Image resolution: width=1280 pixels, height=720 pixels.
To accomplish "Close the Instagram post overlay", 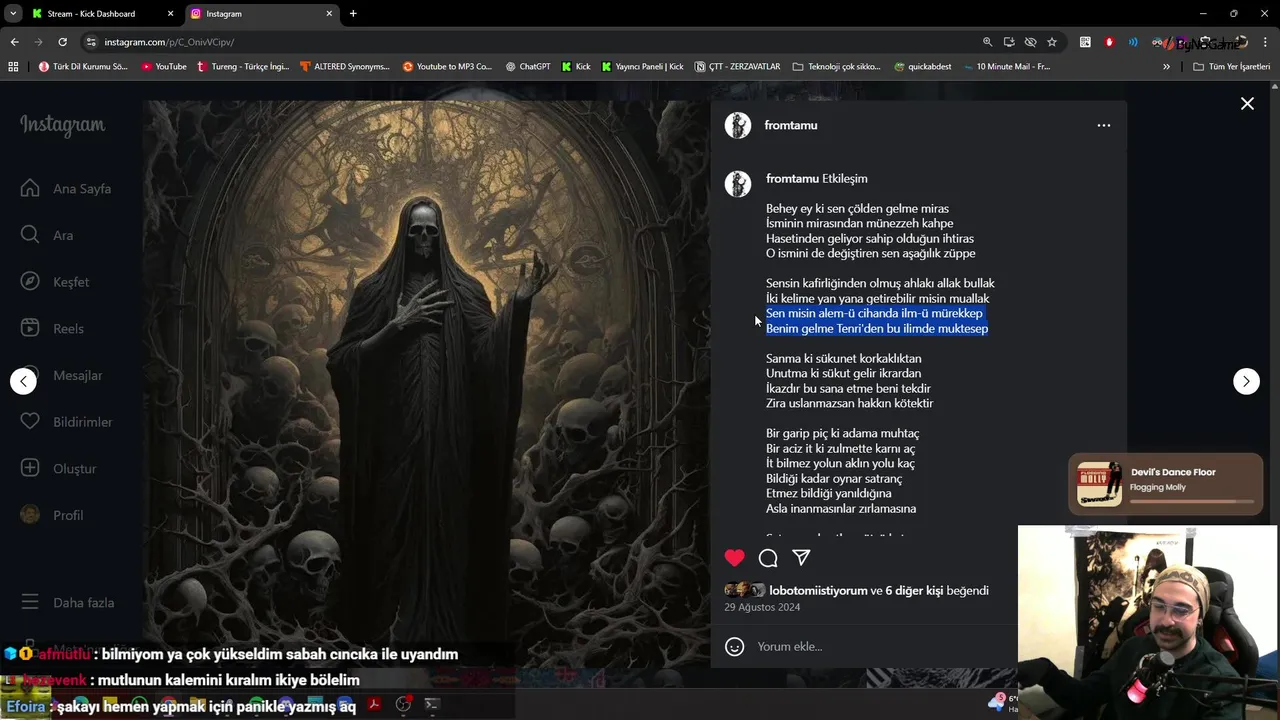I will [1247, 104].
